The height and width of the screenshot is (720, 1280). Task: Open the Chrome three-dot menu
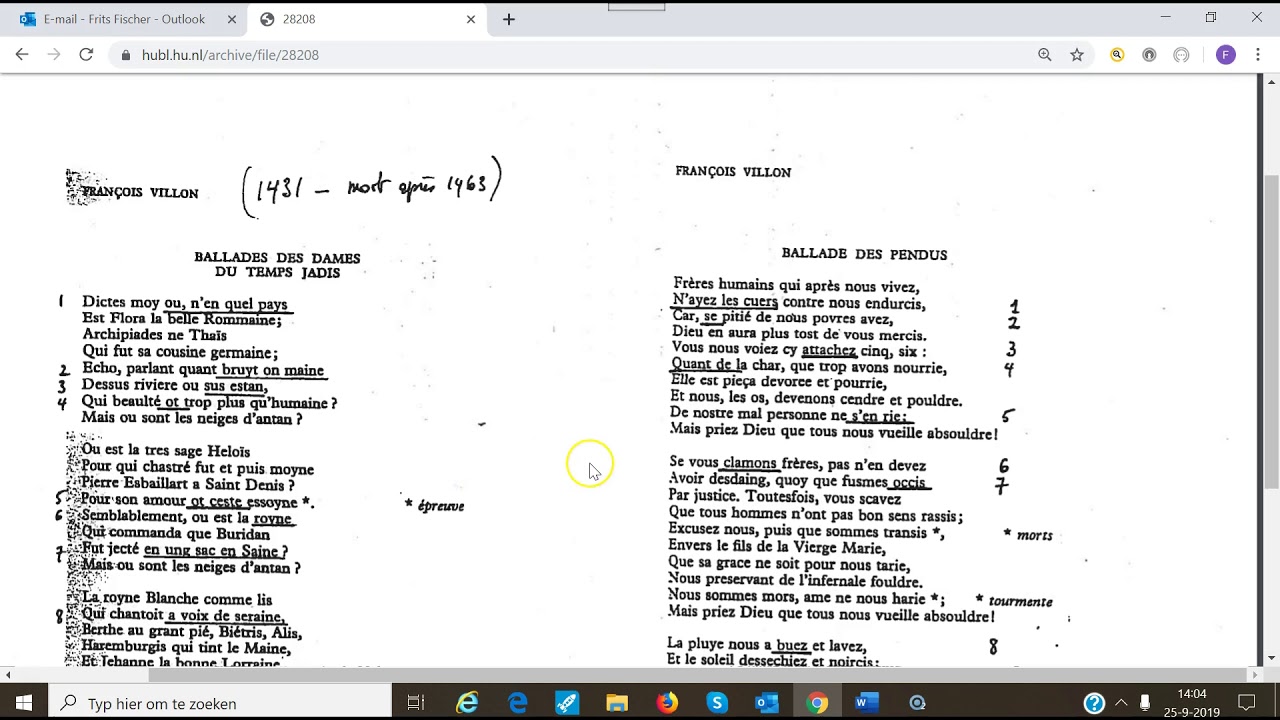[1258, 55]
